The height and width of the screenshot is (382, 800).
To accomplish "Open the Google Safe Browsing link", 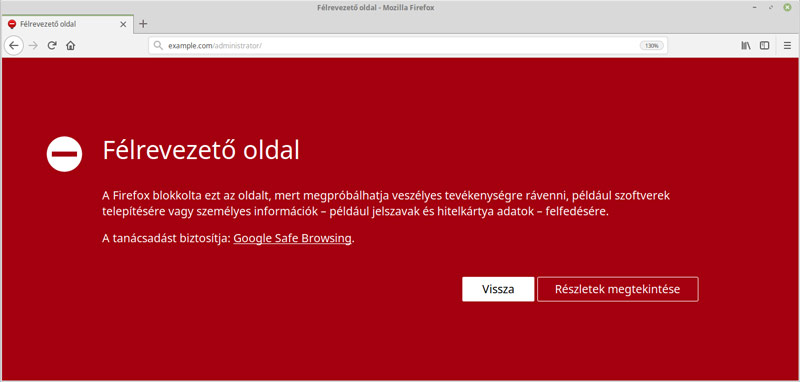I will (292, 238).
